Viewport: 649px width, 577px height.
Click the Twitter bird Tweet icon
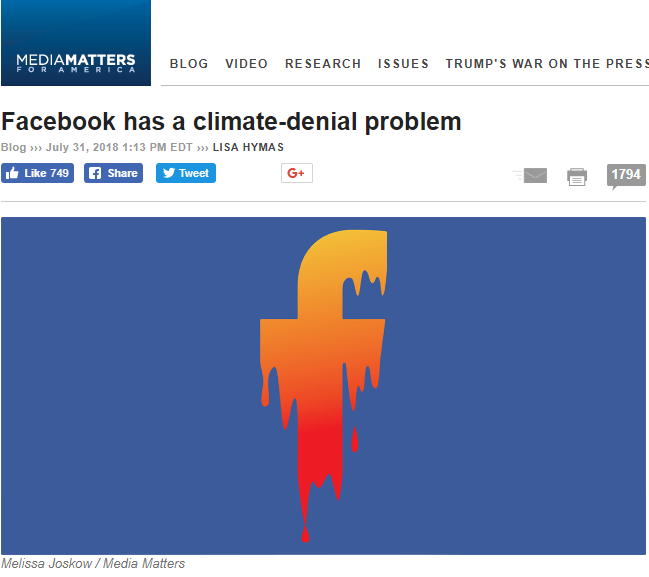tap(169, 173)
